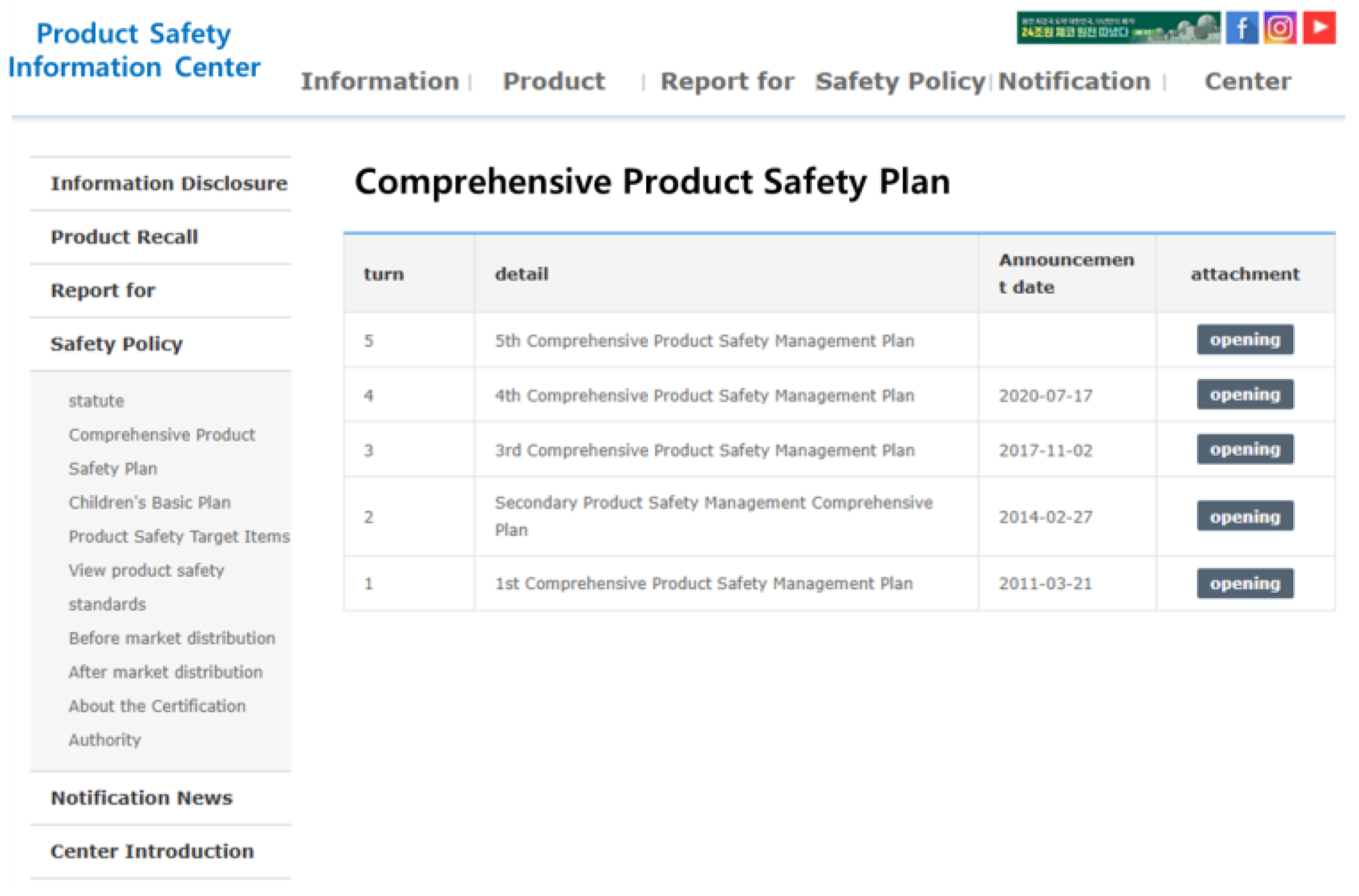Click the Product Safety Information Center logo
1359x896 pixels.
coord(134,50)
